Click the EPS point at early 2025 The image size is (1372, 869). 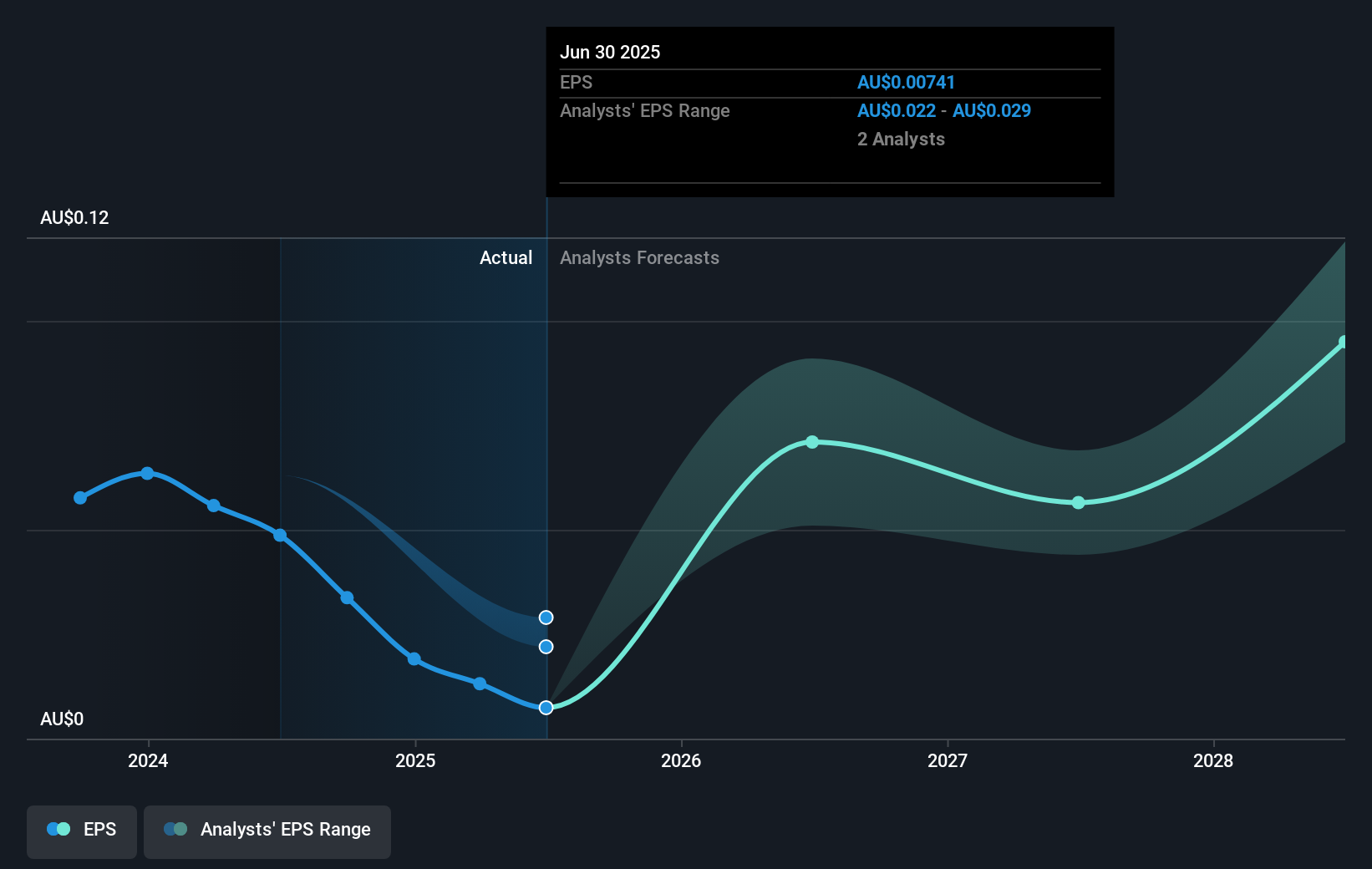point(414,659)
